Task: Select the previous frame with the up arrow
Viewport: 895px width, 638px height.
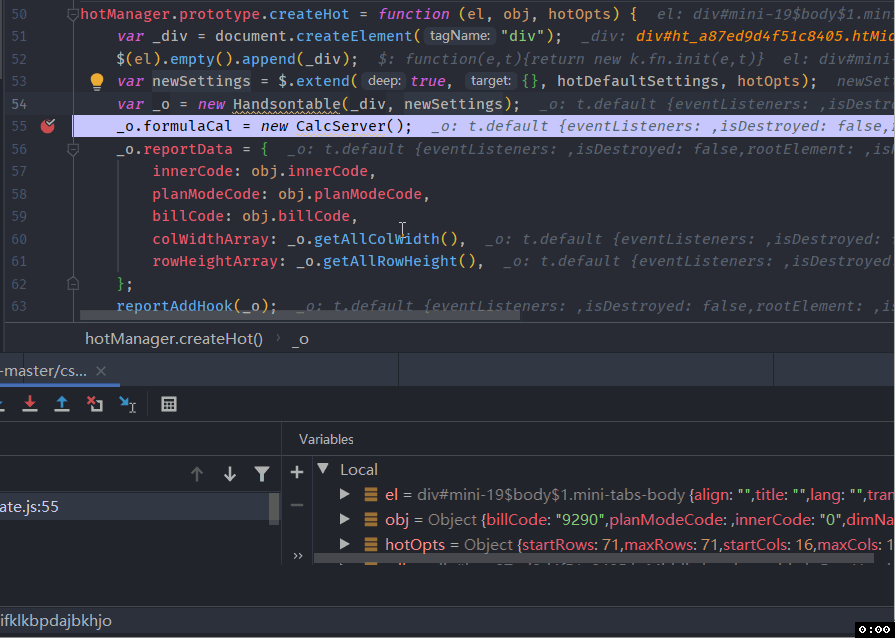Action: point(197,474)
